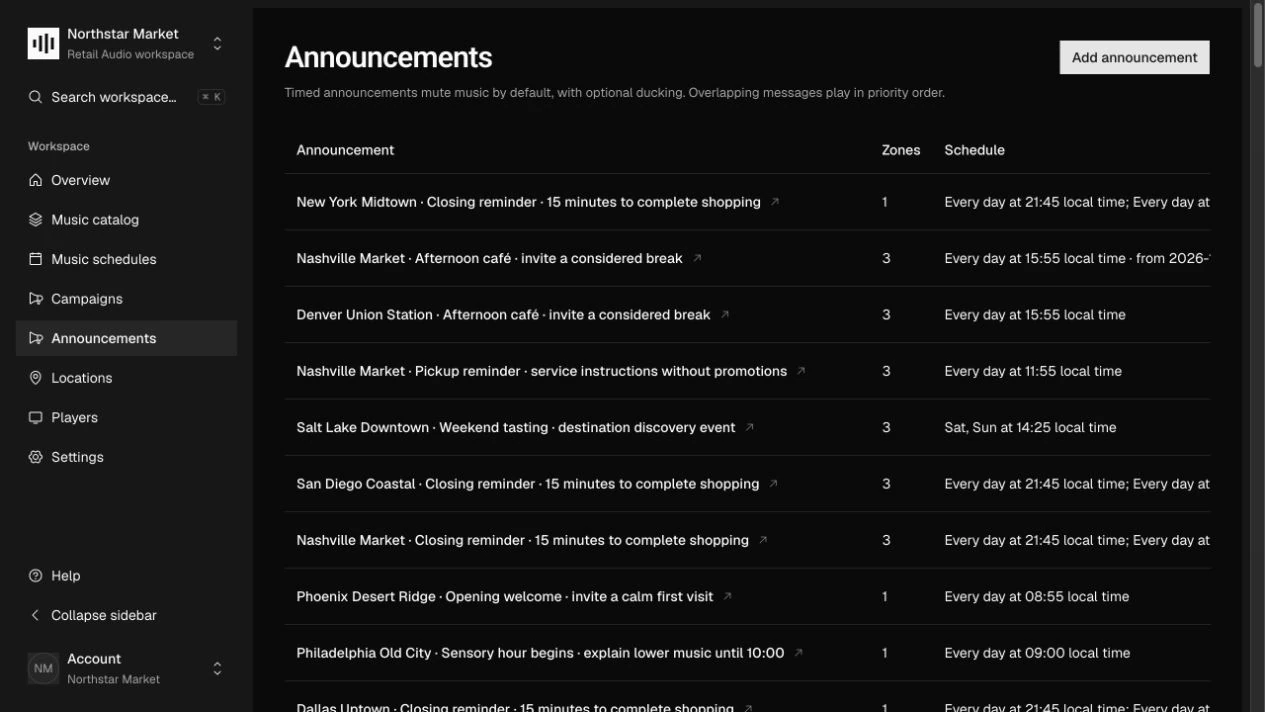Go to Music catalog
The image size is (1265, 712).
(x=126, y=220)
